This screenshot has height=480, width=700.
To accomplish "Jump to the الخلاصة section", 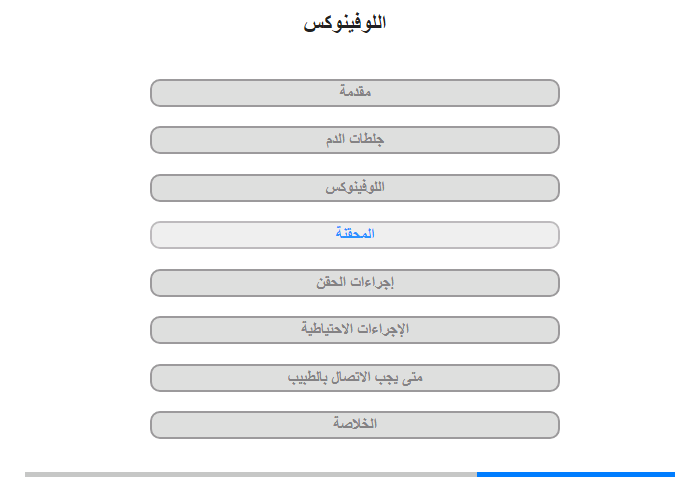I will click(355, 424).
